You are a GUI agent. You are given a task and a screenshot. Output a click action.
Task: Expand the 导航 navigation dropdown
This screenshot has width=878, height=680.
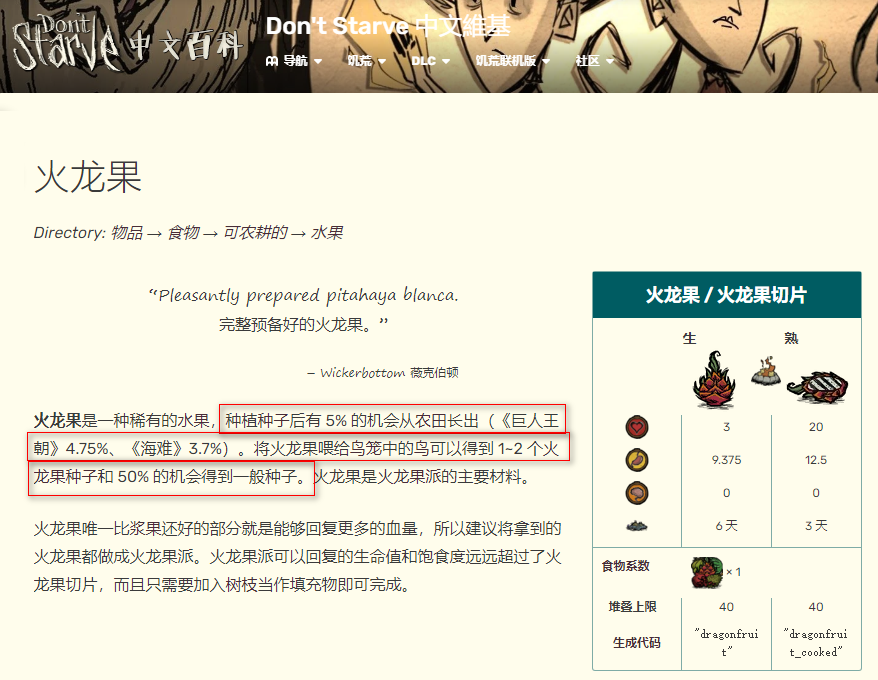coord(293,60)
